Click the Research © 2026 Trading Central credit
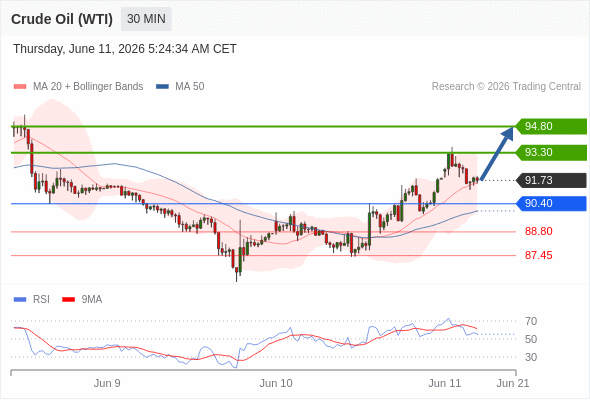 tap(506, 87)
